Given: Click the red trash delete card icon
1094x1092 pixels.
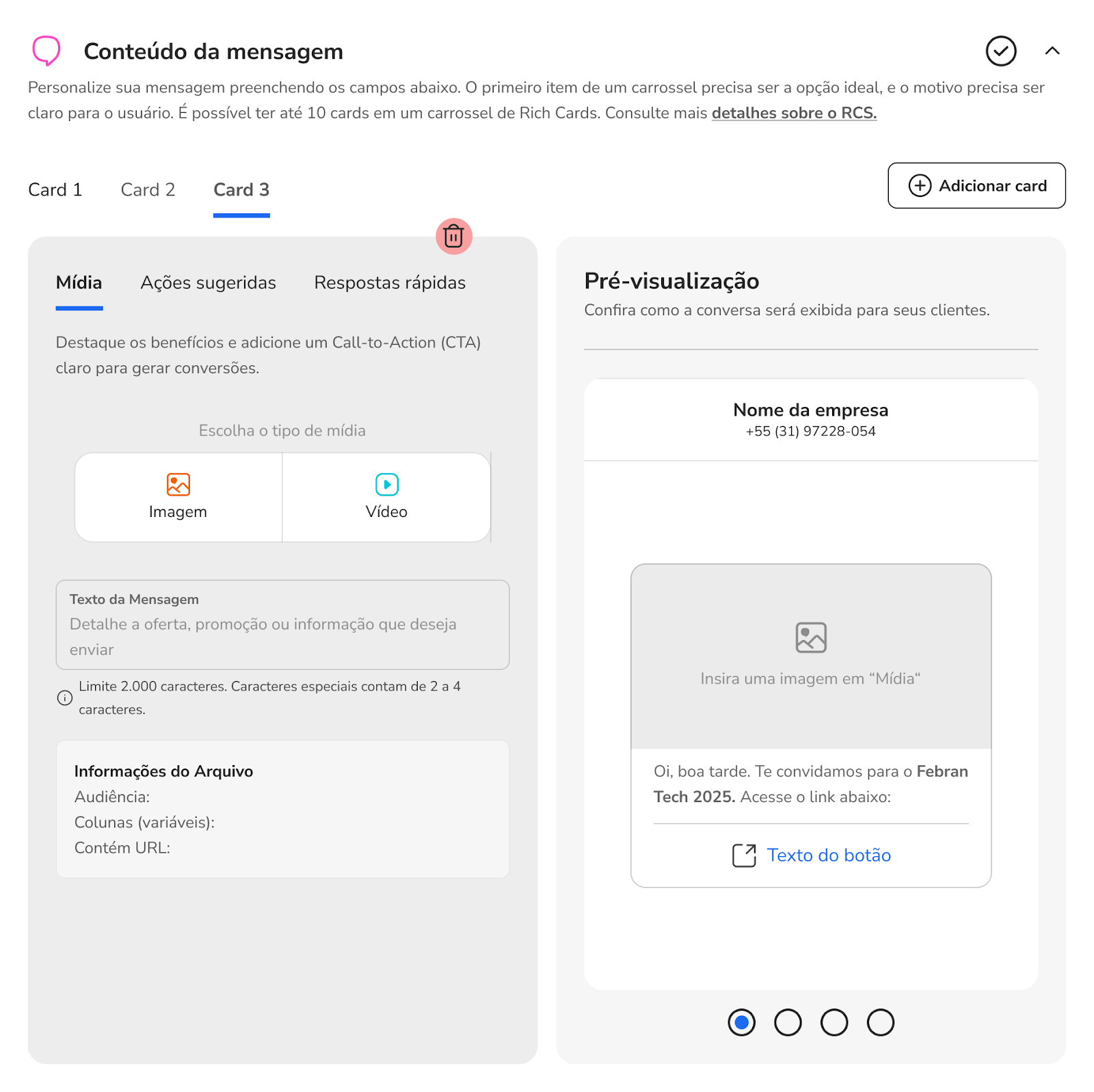Looking at the screenshot, I should tap(453, 237).
